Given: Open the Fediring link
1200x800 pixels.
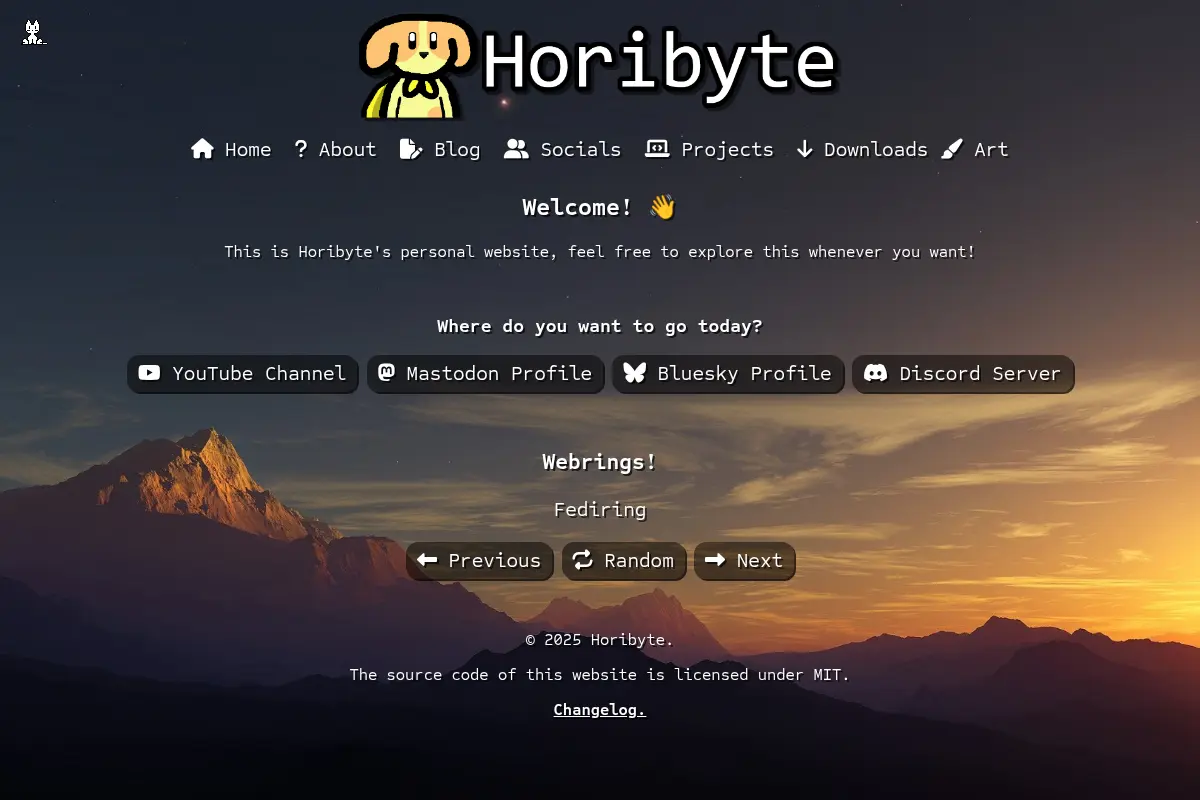Looking at the screenshot, I should click(x=600, y=510).
